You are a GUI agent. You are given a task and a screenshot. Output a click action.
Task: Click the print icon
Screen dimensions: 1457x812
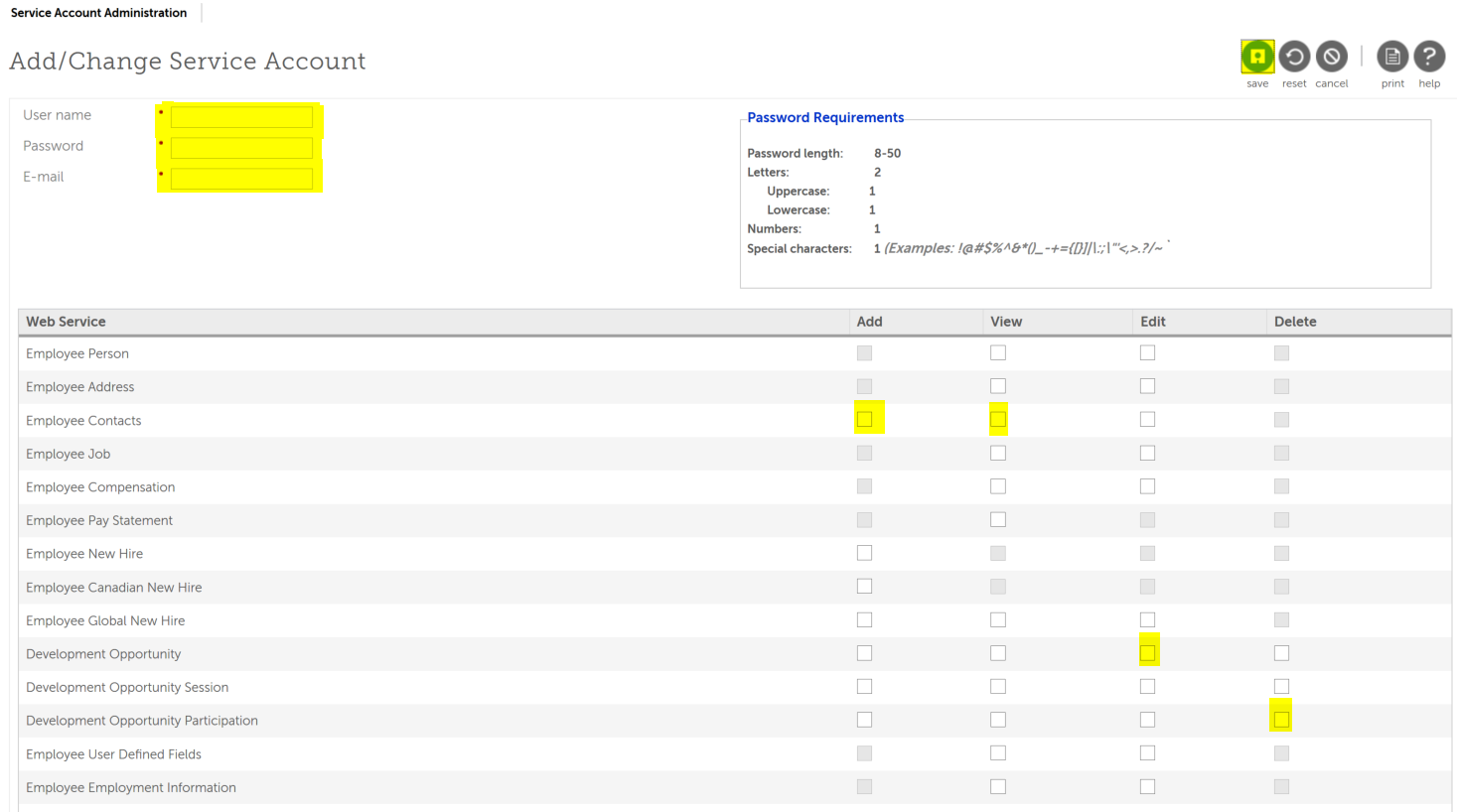click(x=1392, y=57)
